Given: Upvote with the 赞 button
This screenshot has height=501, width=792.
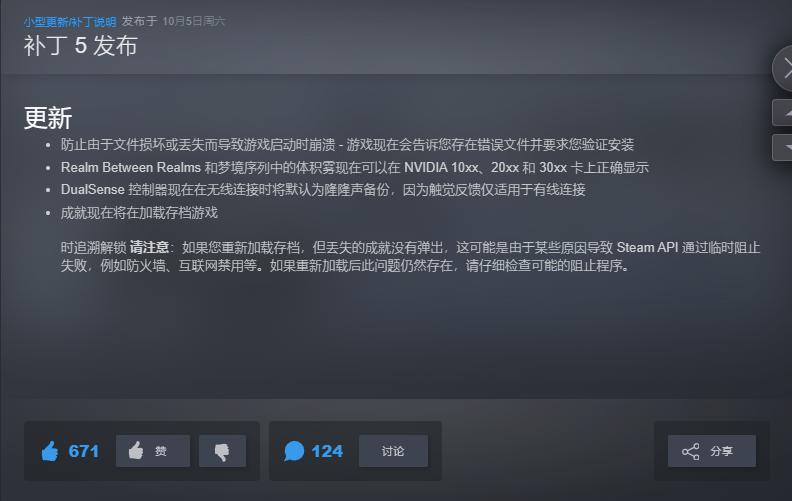Looking at the screenshot, I should pos(153,451).
